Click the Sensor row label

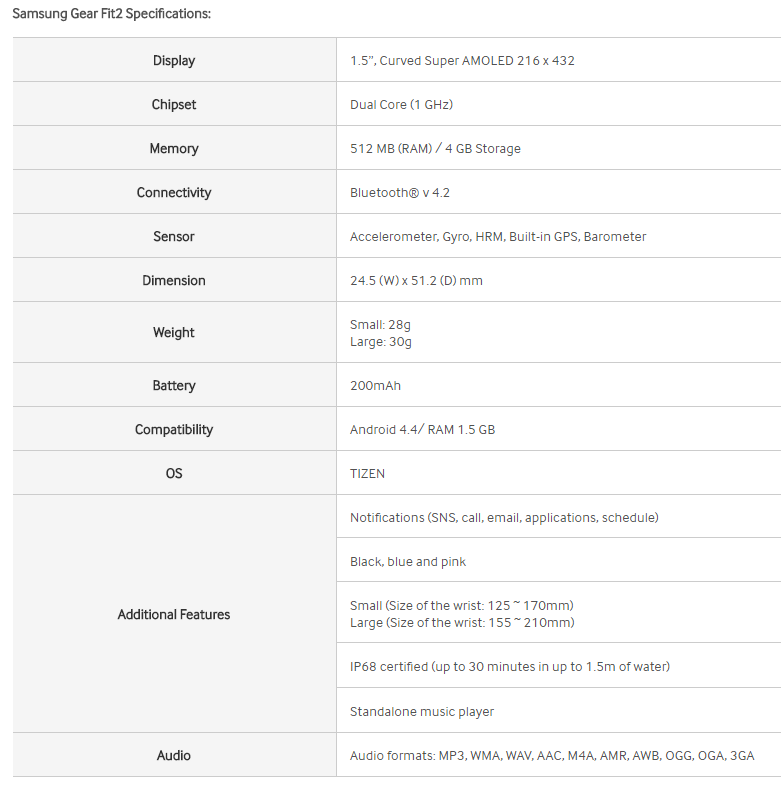[174, 237]
